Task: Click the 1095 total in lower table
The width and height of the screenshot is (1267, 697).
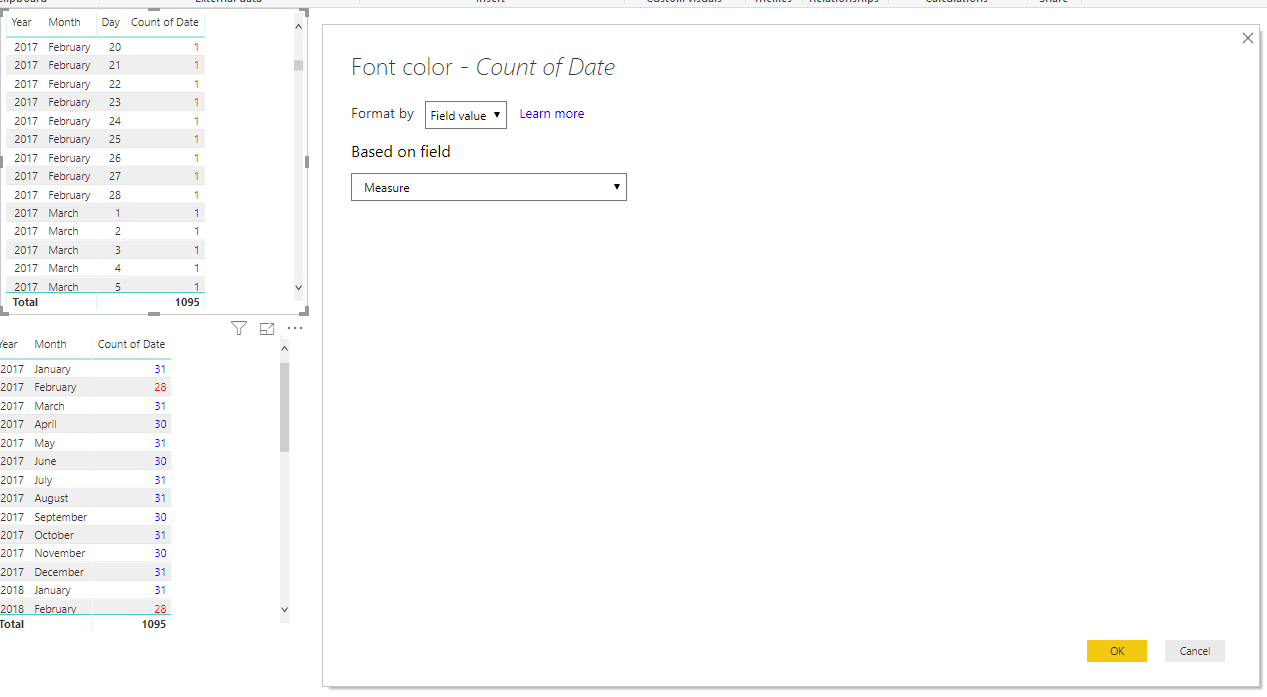Action: pyautogui.click(x=154, y=624)
